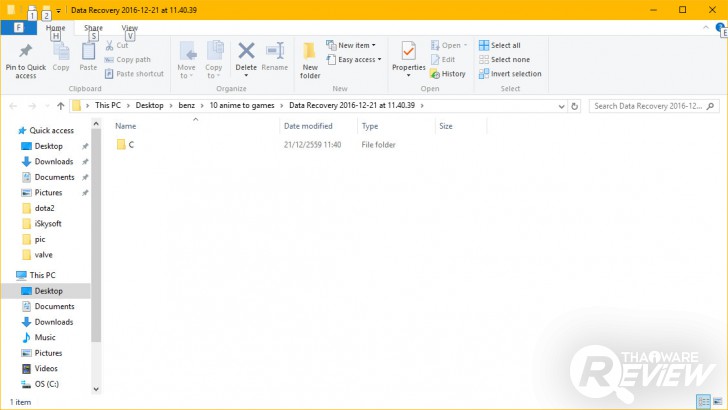This screenshot has width=728, height=410.
Task: Open the dota2 folder in sidebar
Action: 39,208
